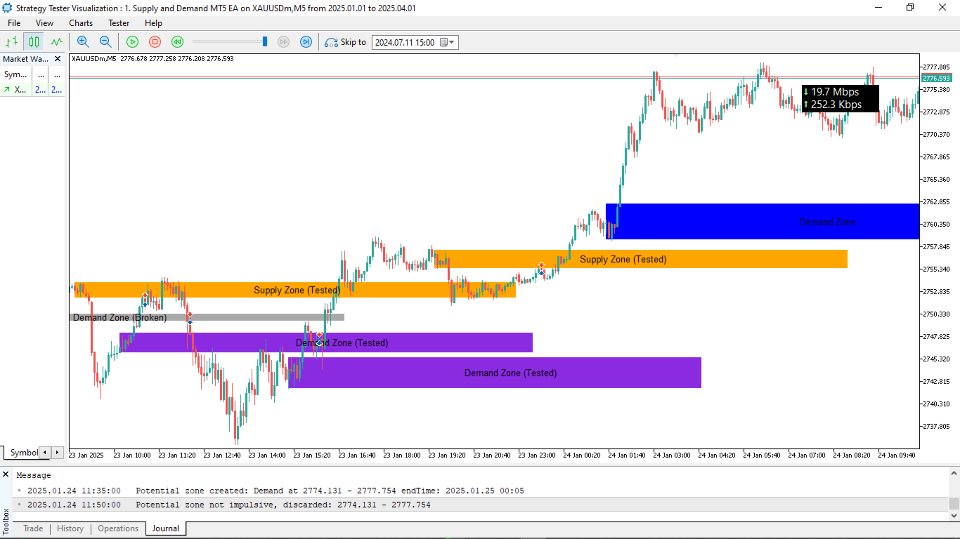Switch to the Operations tab
The image size is (960, 539).
118,528
